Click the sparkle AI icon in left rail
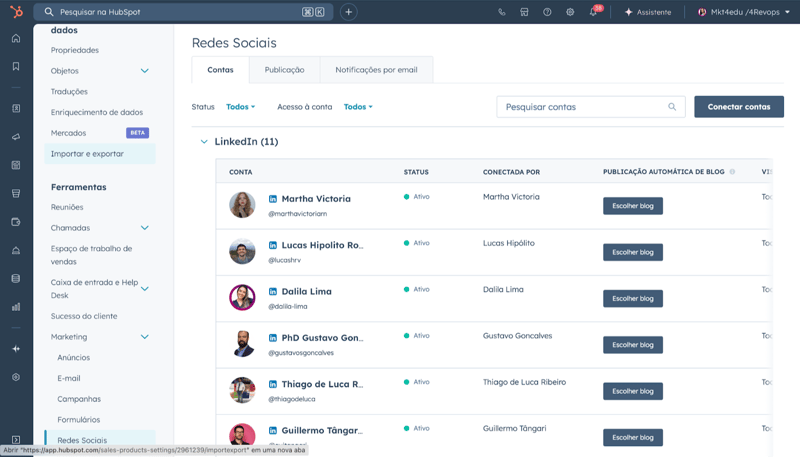Image resolution: width=800 pixels, height=457 pixels. pyautogui.click(x=16, y=349)
